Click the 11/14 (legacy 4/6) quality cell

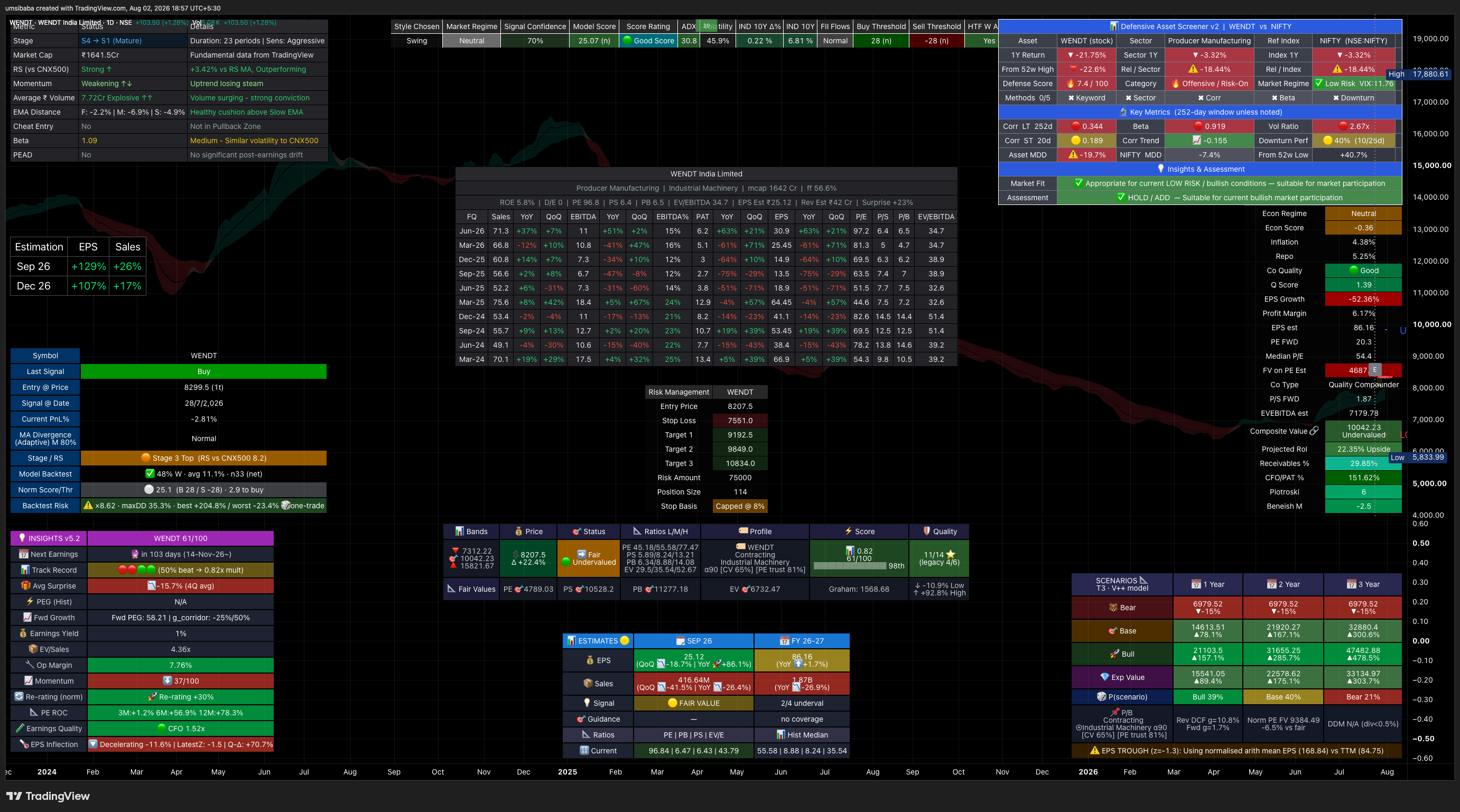click(x=938, y=558)
